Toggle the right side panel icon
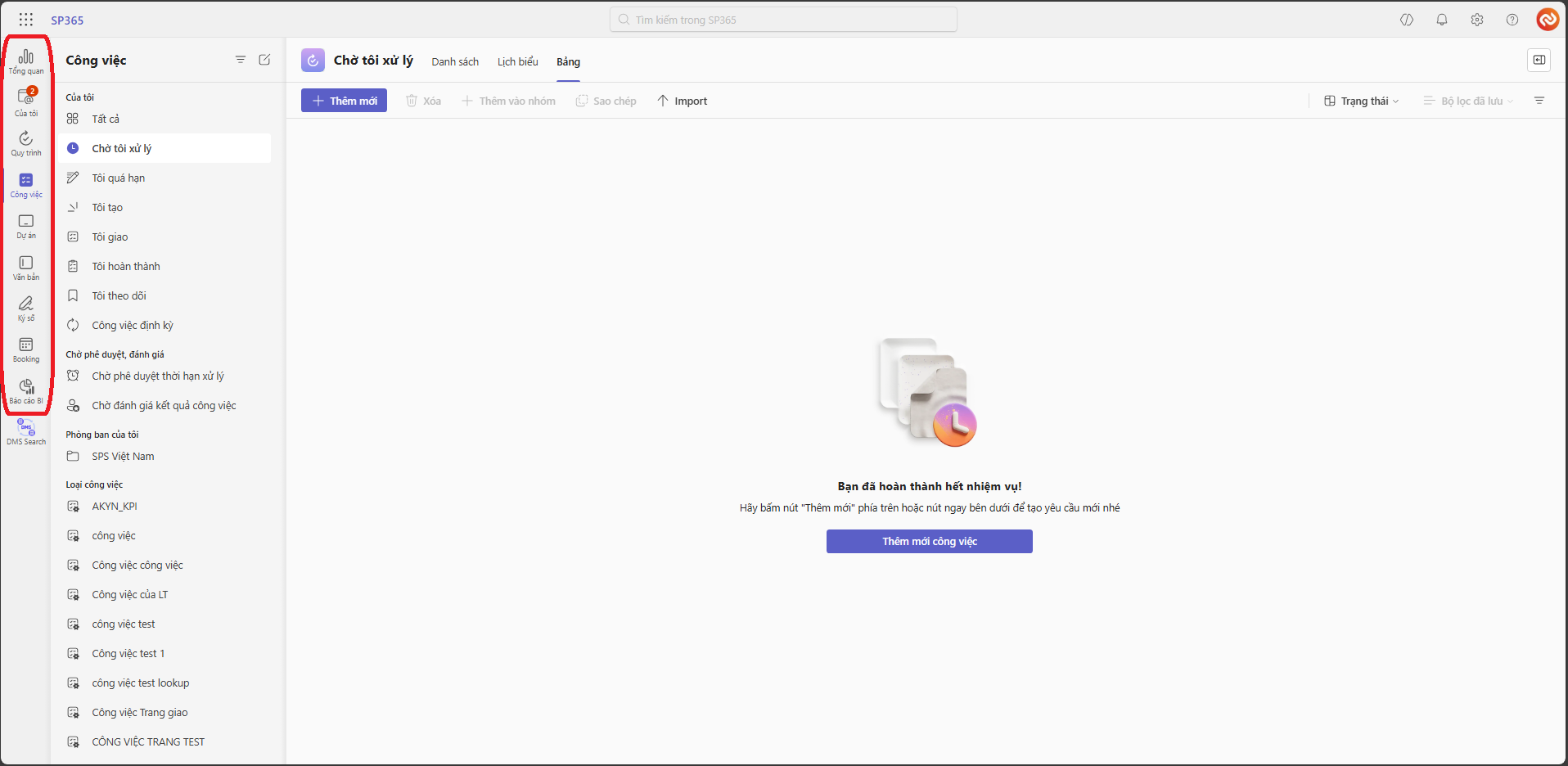1568x766 pixels. tap(1539, 60)
